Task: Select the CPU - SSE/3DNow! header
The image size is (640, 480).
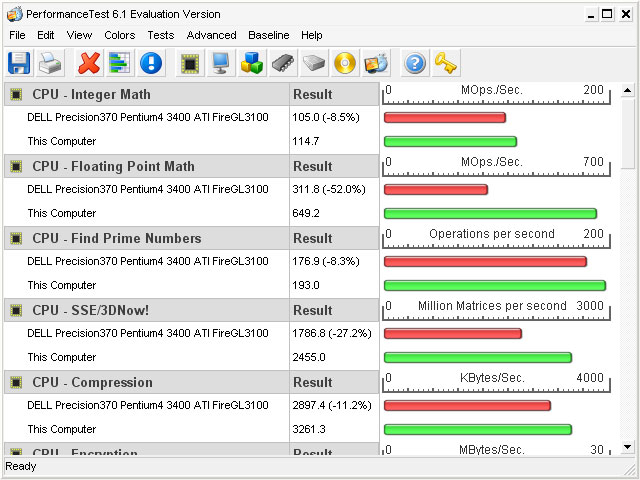Action: click(x=147, y=311)
